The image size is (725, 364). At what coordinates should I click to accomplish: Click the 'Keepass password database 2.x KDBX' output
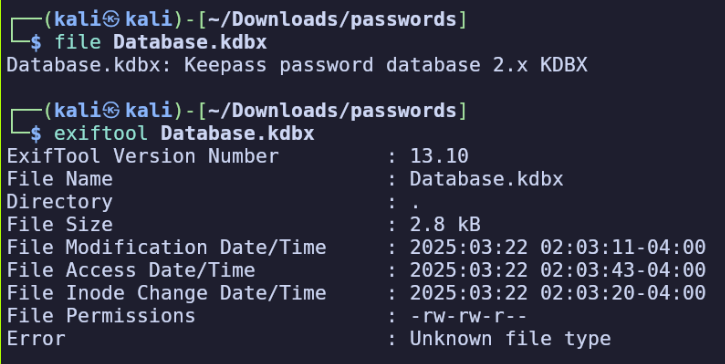tap(386, 65)
